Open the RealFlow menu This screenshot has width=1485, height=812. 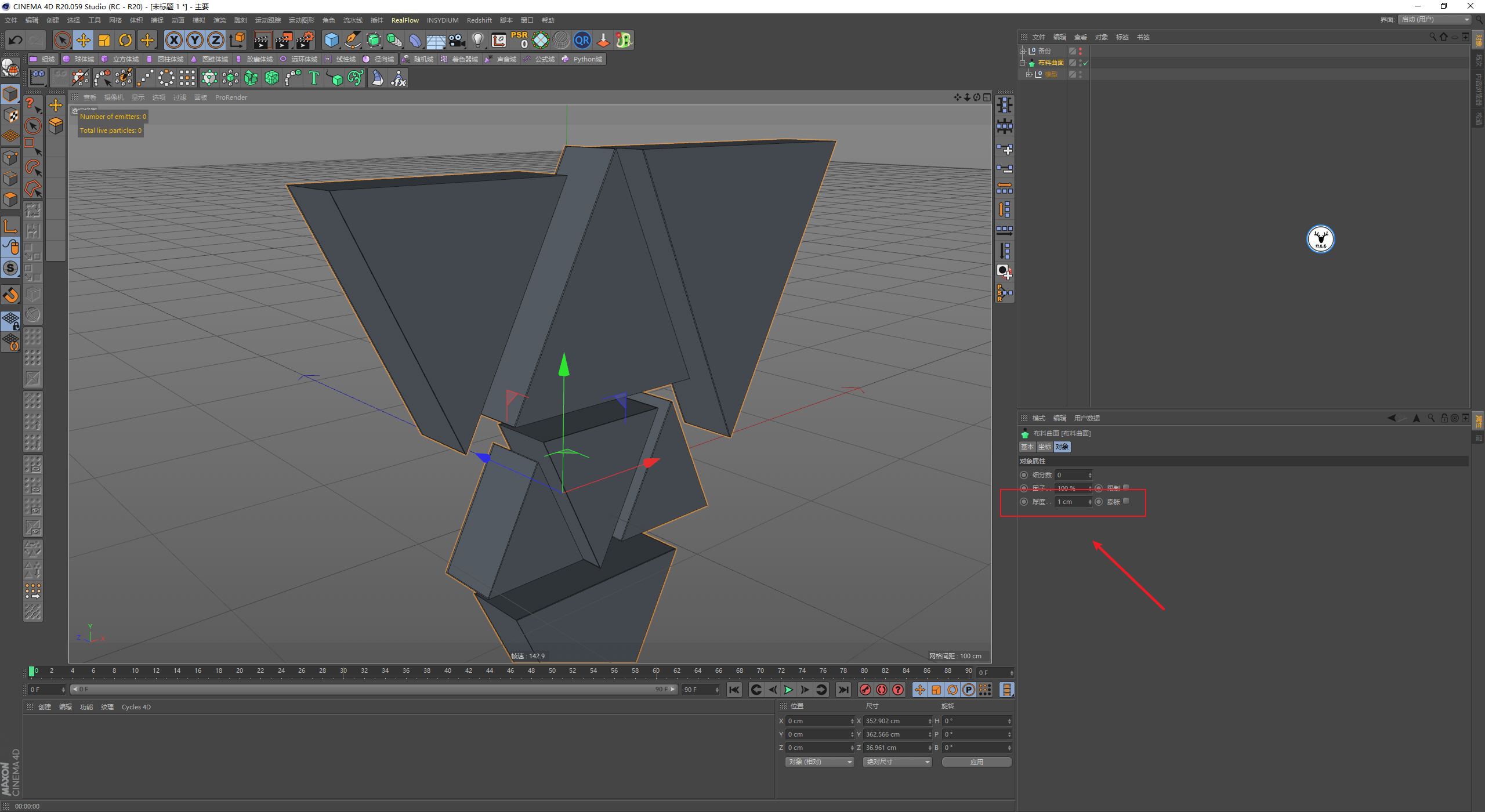coord(405,20)
